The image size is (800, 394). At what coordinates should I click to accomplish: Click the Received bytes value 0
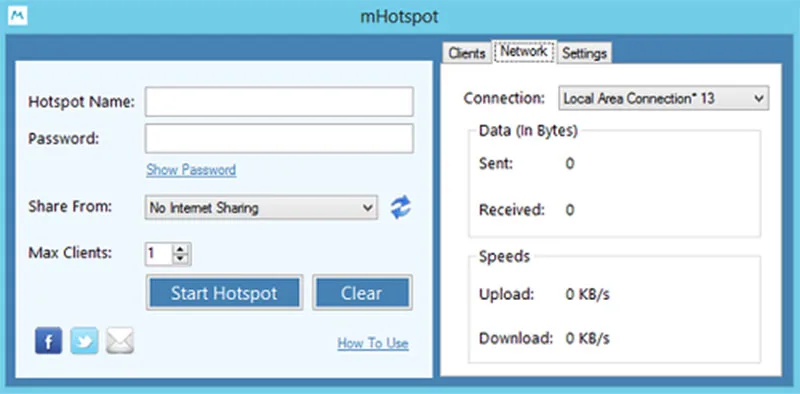(570, 210)
